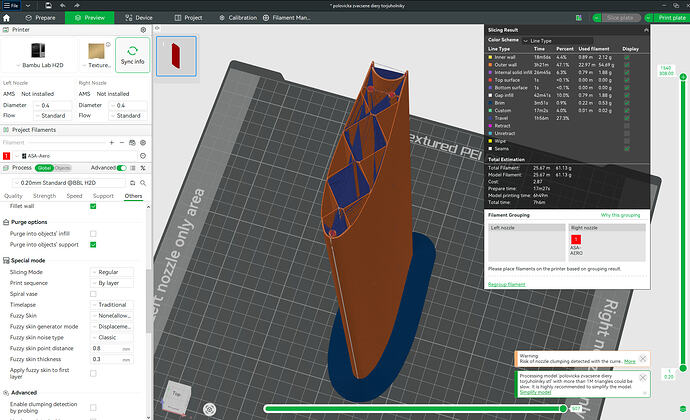The height and width of the screenshot is (420, 690).
Task: Click the save icon in title bar
Action: [x=48, y=5]
